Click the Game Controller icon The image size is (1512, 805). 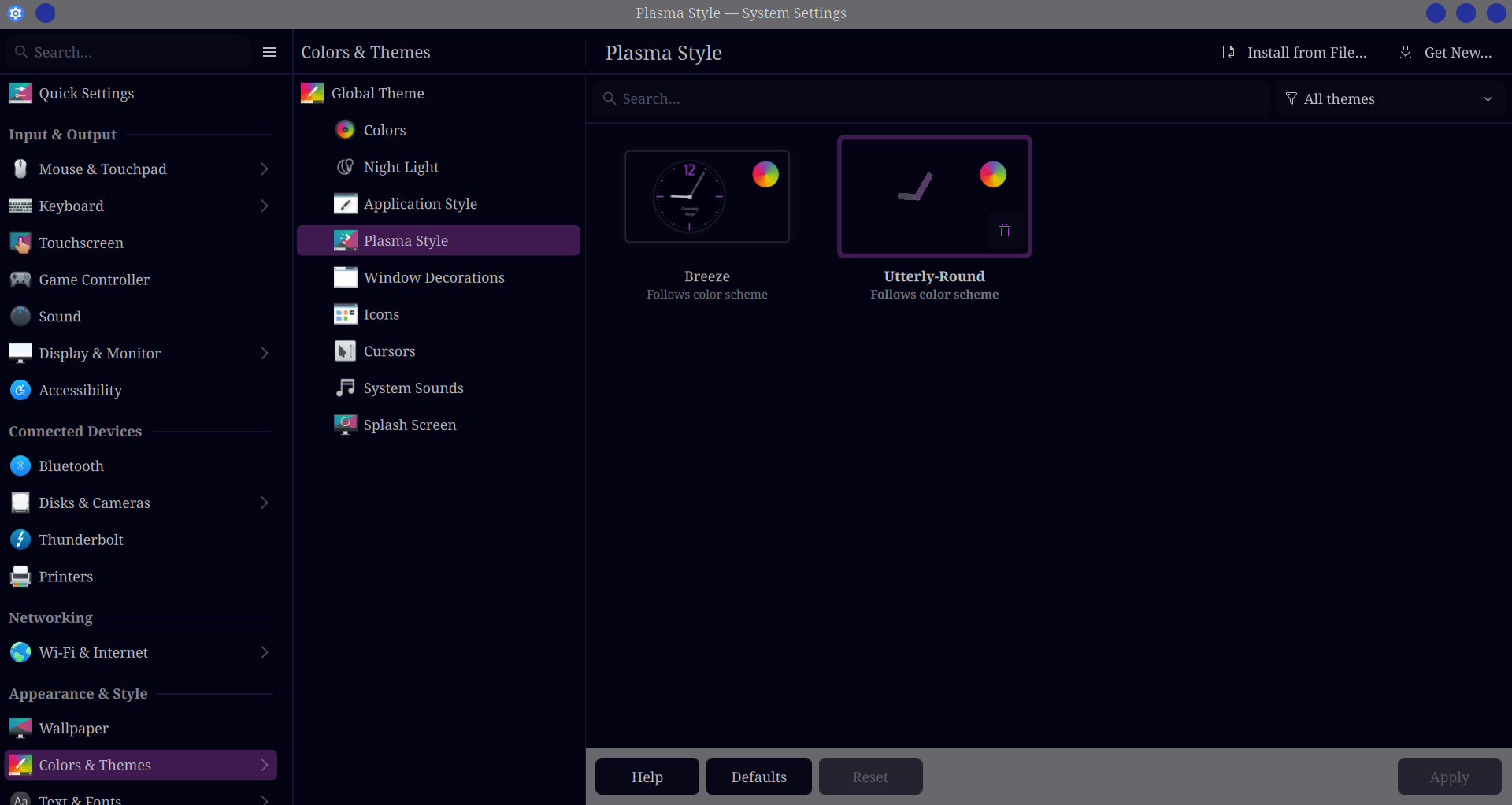pyautogui.click(x=20, y=280)
